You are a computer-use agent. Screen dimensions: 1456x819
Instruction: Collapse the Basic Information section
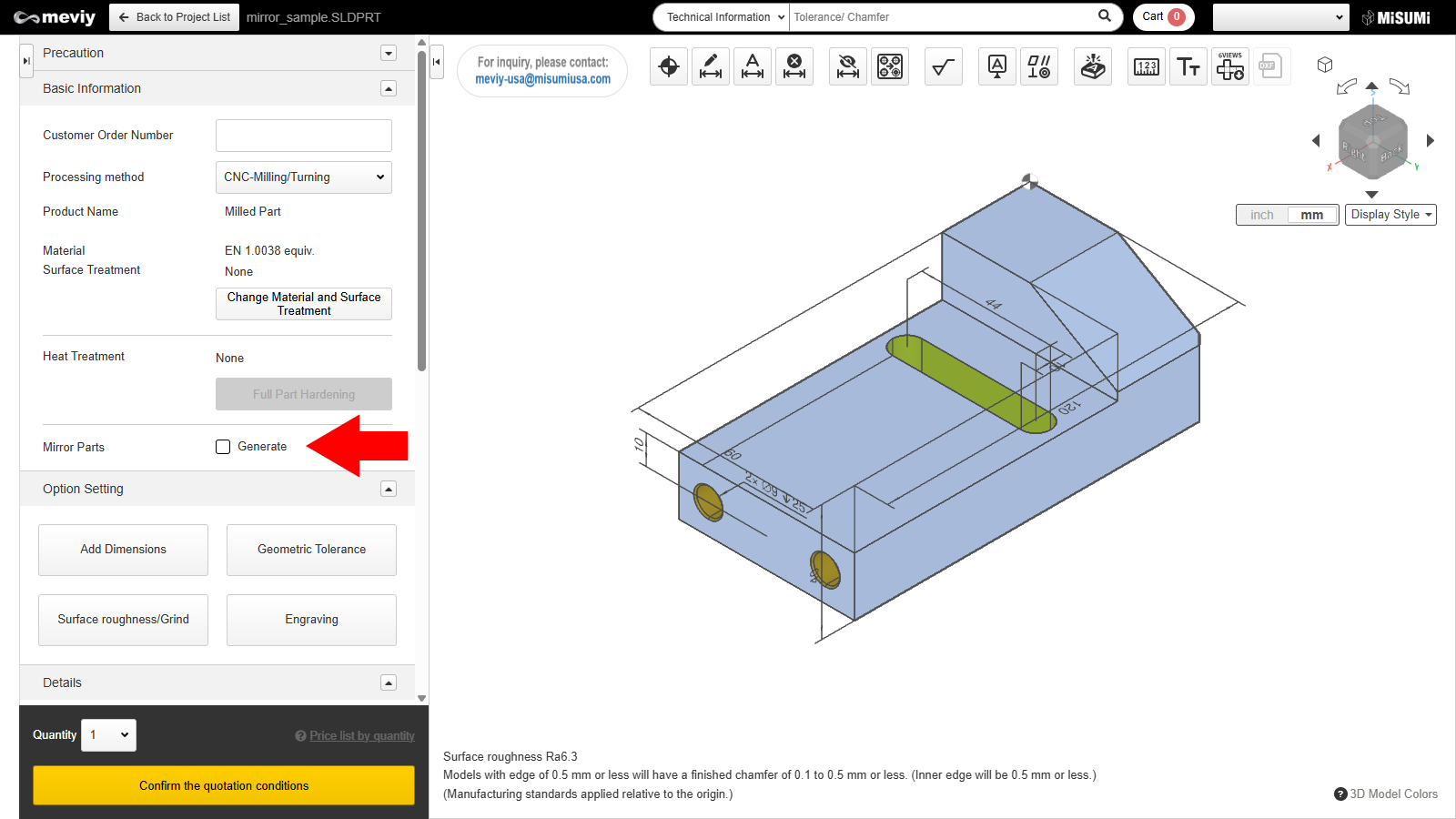coord(389,89)
